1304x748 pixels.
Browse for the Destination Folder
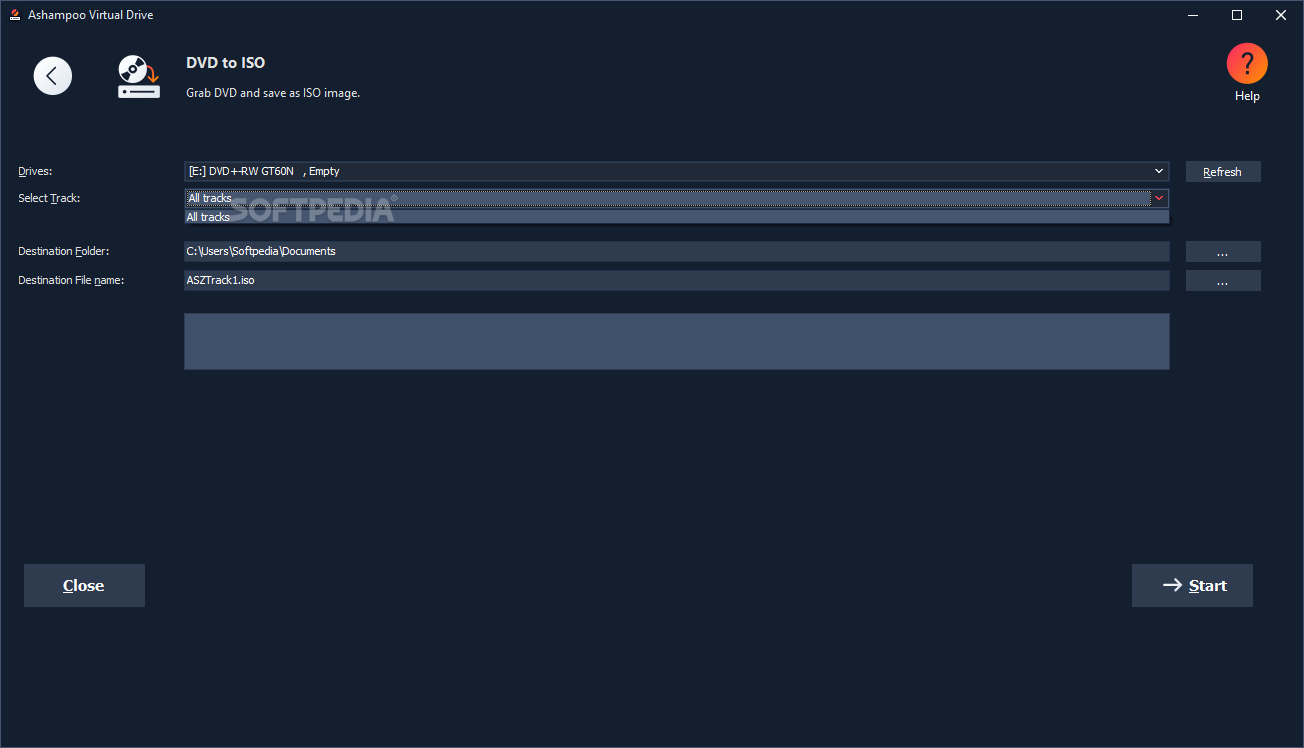[x=1223, y=252]
